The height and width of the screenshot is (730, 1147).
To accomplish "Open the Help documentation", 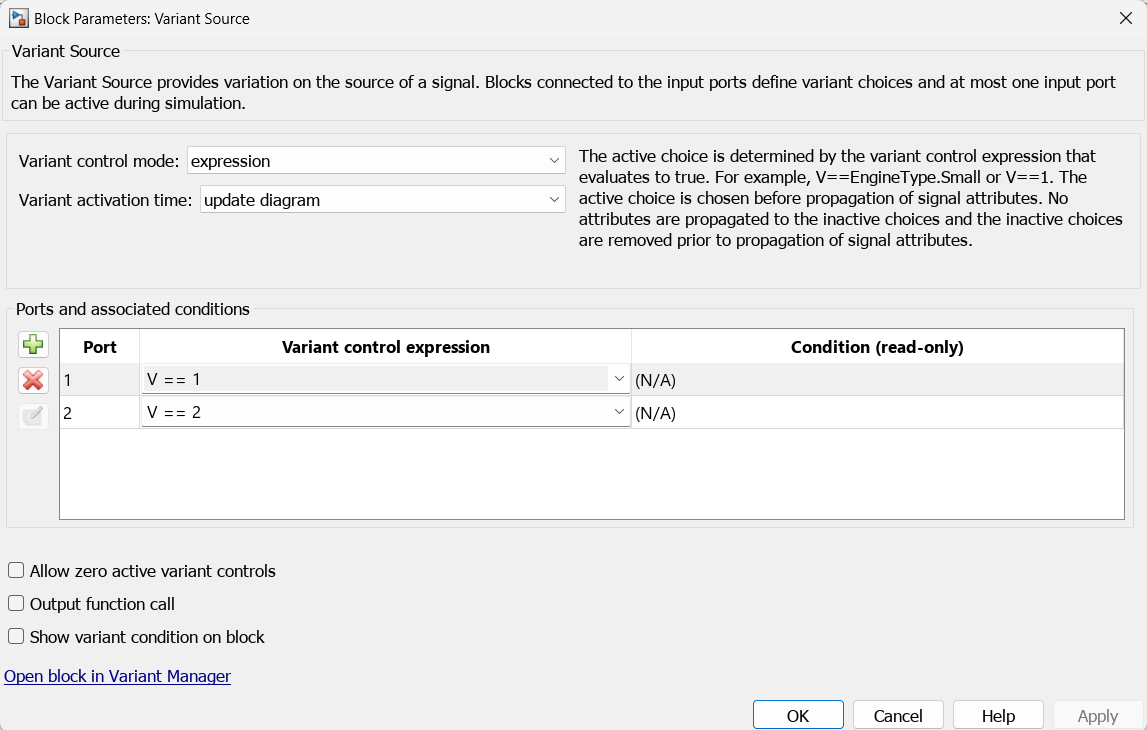I will click(x=997, y=714).
